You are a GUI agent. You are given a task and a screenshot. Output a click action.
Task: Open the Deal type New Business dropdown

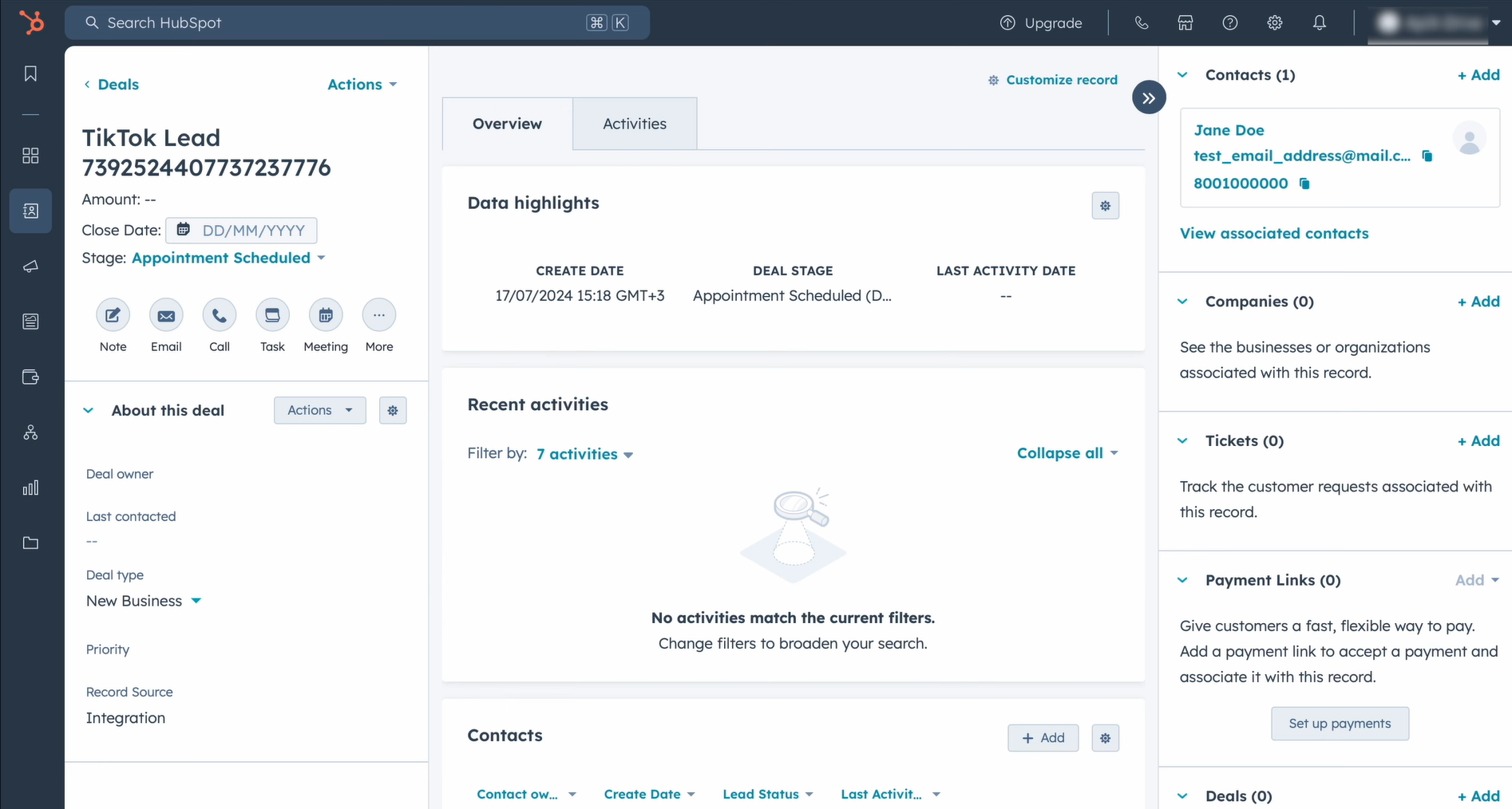click(x=144, y=601)
